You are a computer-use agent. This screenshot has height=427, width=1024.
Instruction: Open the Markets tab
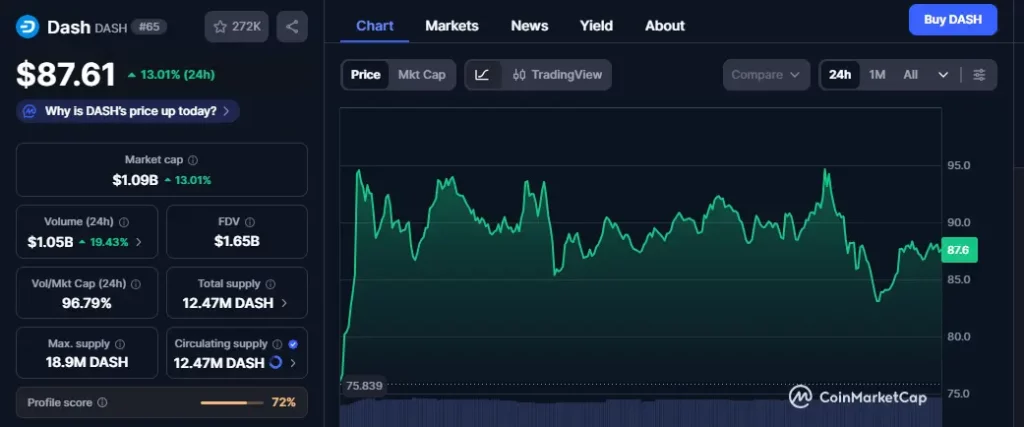451,26
